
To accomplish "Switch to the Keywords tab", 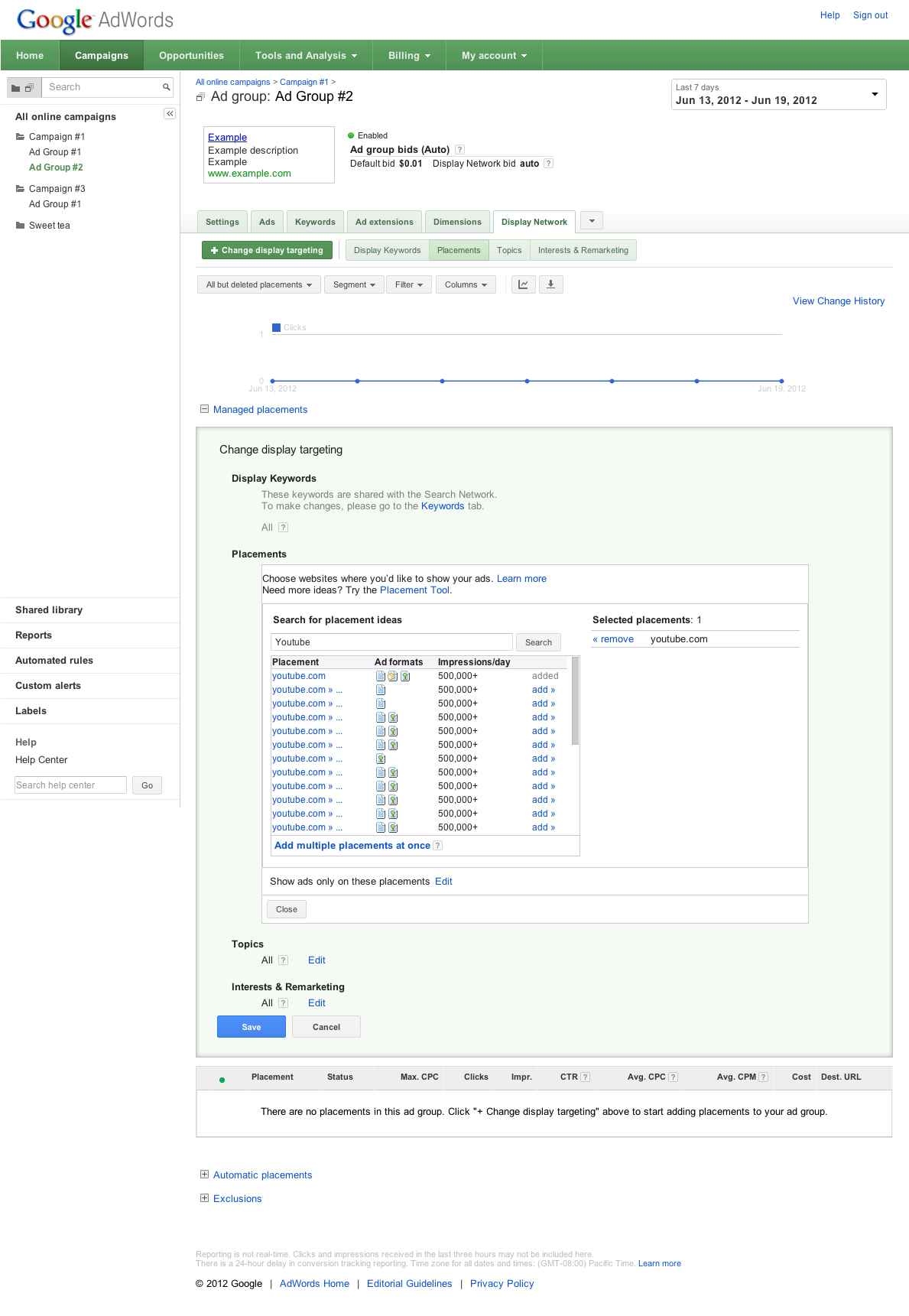I will coord(315,222).
